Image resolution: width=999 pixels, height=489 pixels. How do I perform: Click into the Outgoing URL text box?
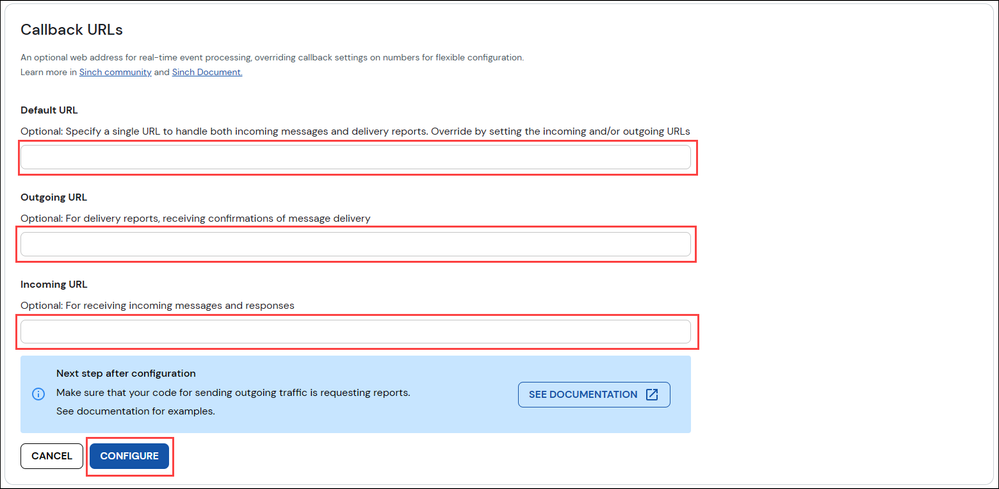point(355,244)
